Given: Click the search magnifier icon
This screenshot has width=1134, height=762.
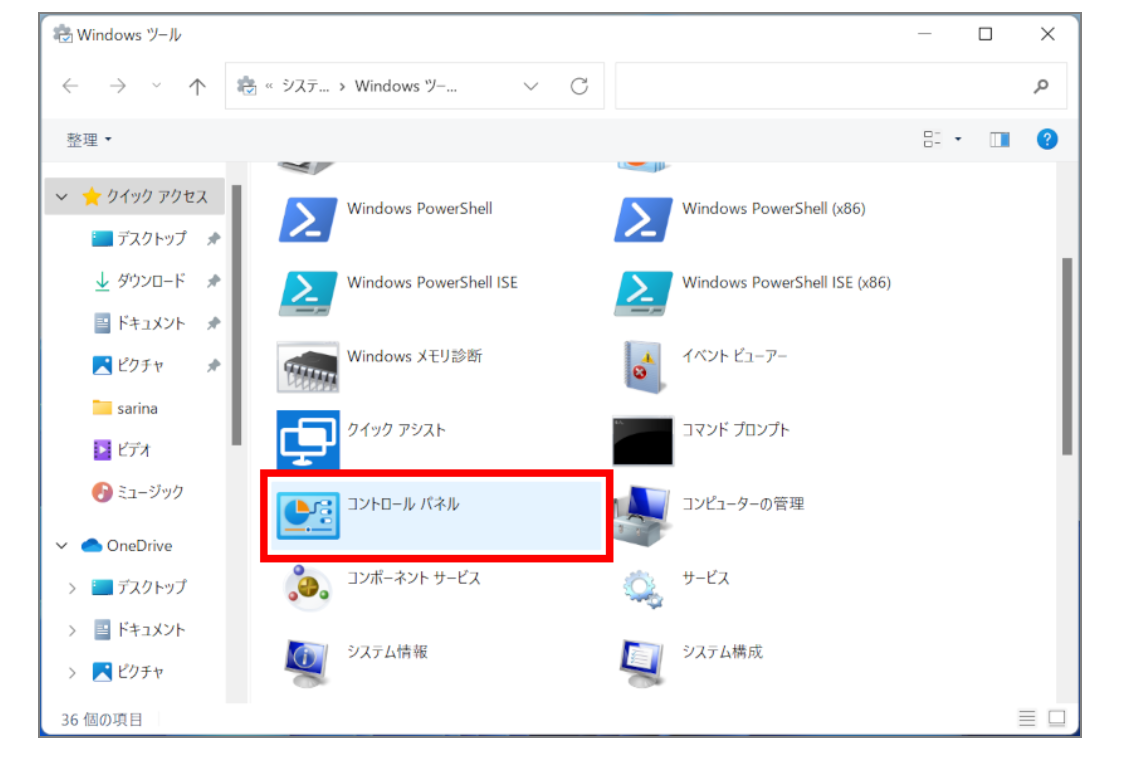Looking at the screenshot, I should click(1041, 86).
